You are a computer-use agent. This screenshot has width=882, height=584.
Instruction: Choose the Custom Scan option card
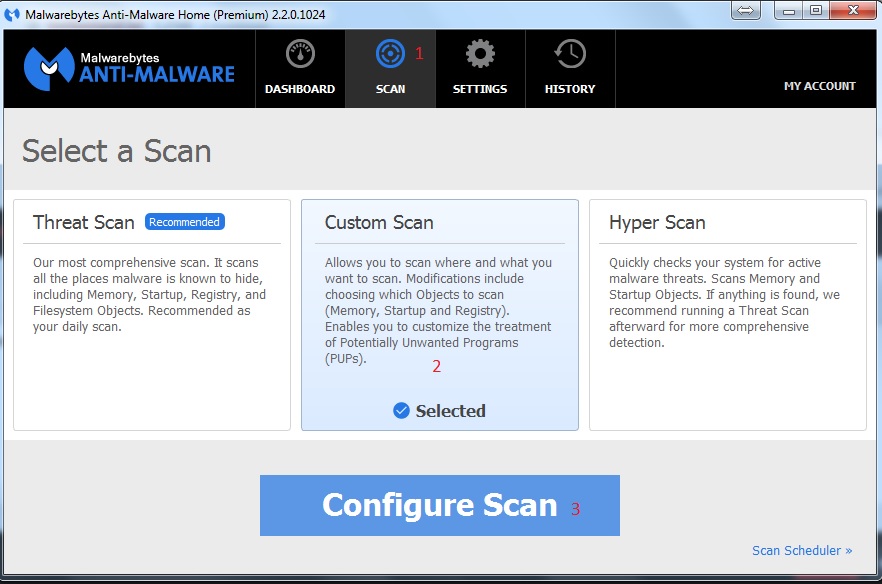(439, 315)
